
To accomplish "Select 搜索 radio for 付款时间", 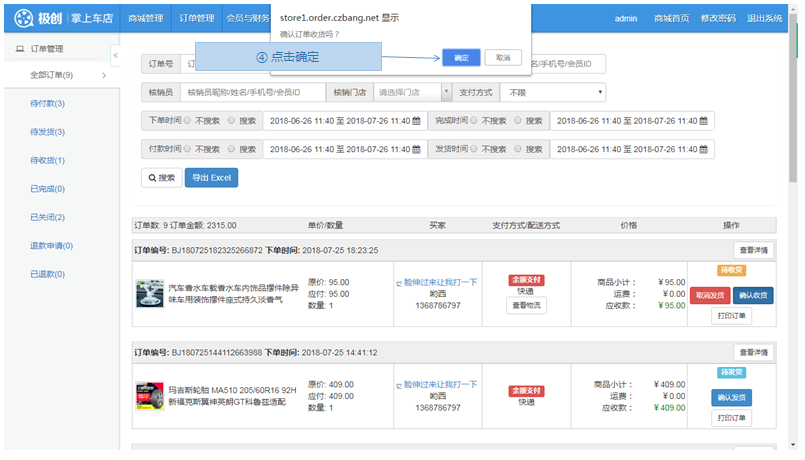I will [232, 149].
